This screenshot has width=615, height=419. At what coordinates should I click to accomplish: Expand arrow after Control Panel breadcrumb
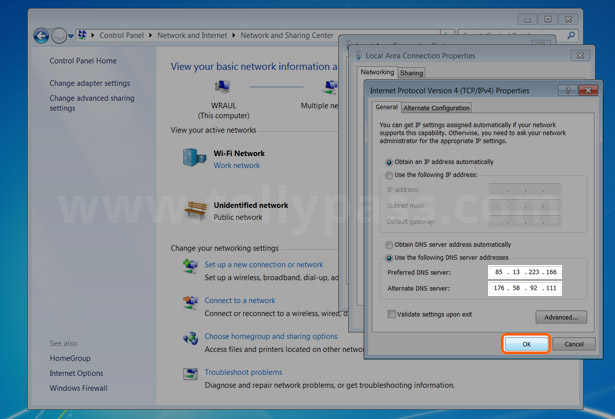click(150, 35)
